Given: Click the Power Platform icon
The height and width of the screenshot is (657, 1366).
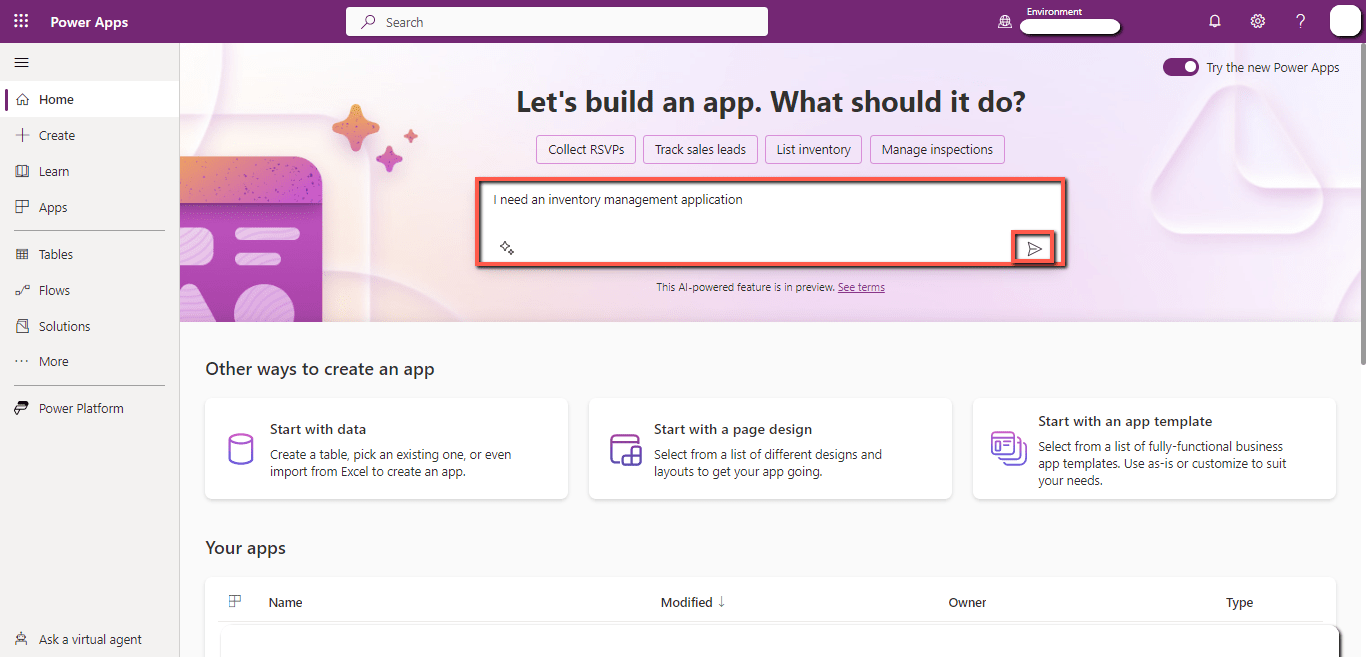Looking at the screenshot, I should coord(23,408).
